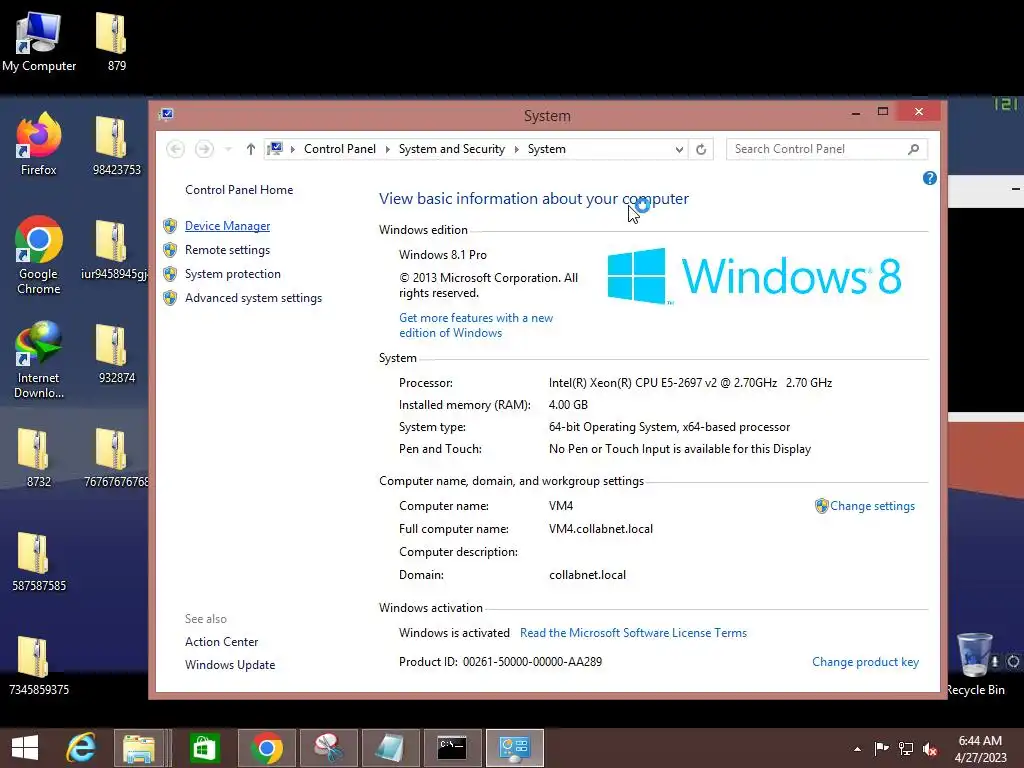Image resolution: width=1024 pixels, height=768 pixels.
Task: Select My Computer desktop icon
Action: (39, 41)
